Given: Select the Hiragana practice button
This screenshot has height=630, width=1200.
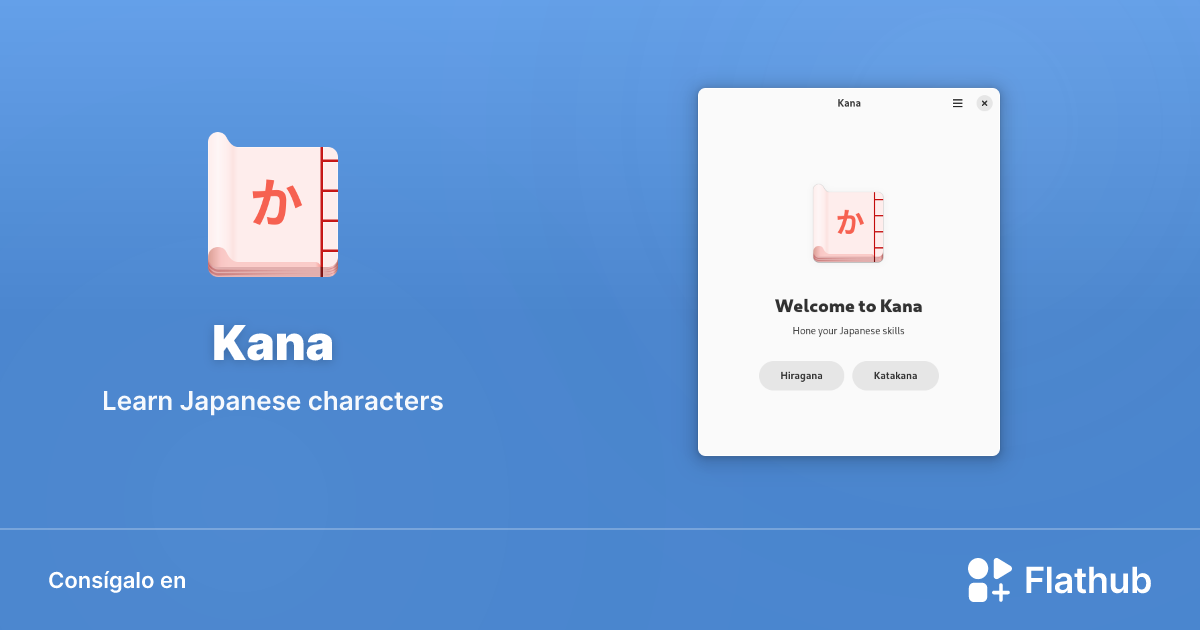Looking at the screenshot, I should coord(801,376).
